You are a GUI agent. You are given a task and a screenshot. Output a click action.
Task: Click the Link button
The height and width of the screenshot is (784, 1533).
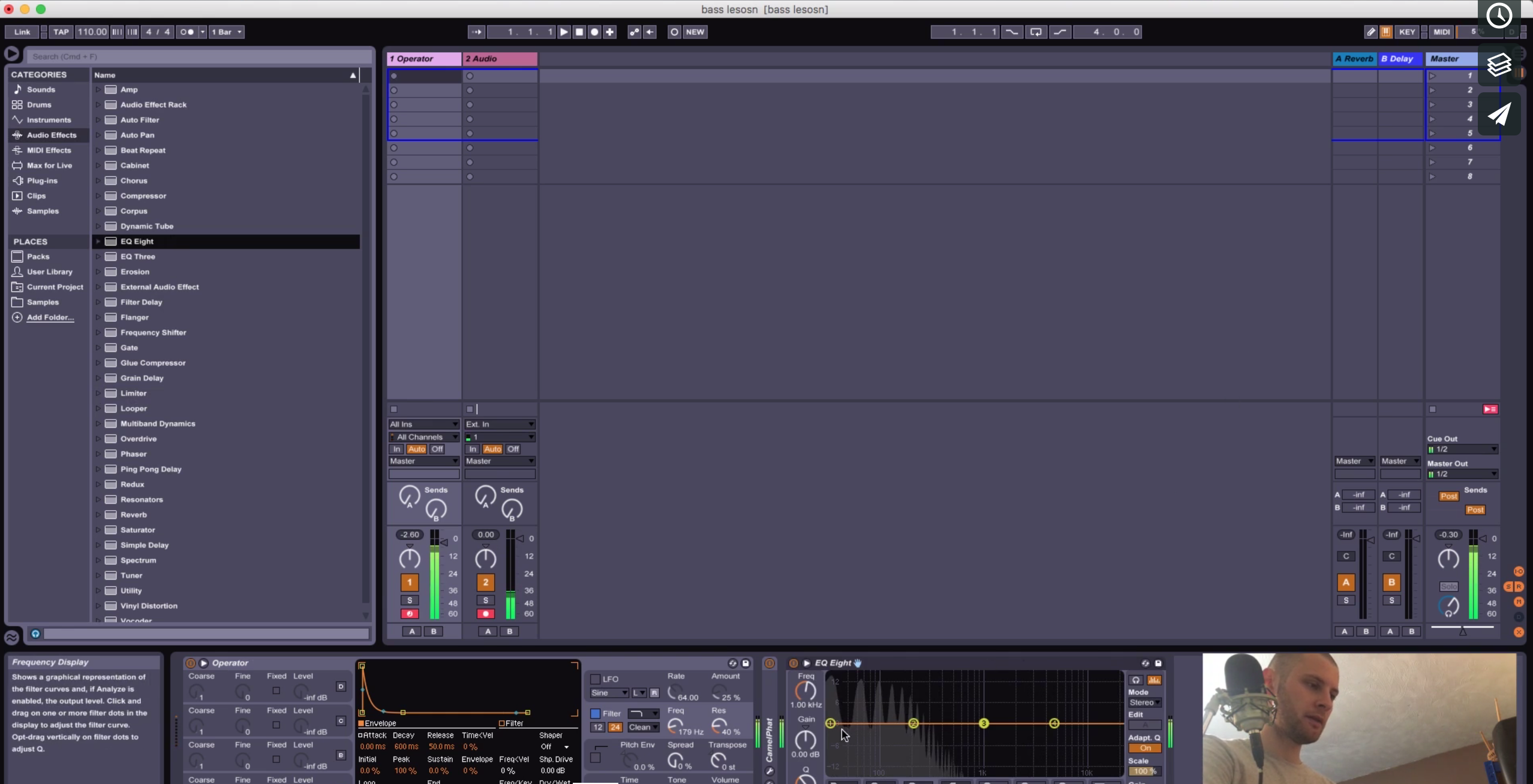pyautogui.click(x=22, y=32)
